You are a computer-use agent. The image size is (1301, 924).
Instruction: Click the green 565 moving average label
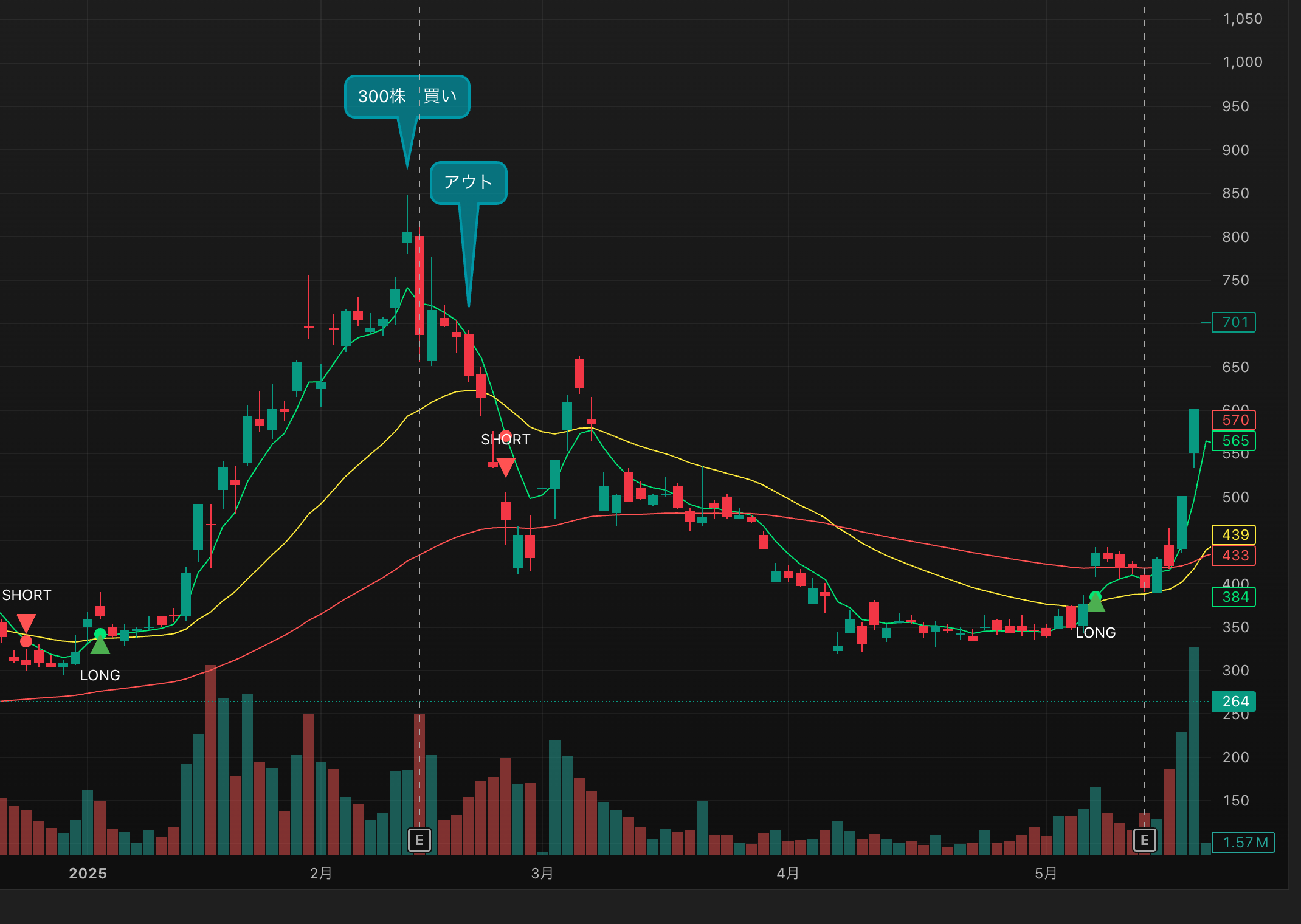(1234, 441)
